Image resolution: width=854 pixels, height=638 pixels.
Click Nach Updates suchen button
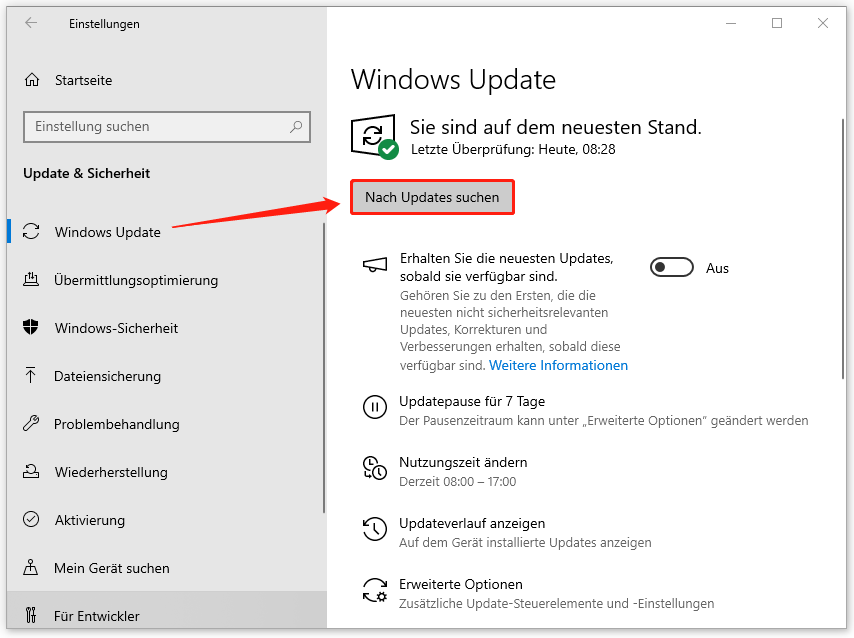click(x=432, y=197)
